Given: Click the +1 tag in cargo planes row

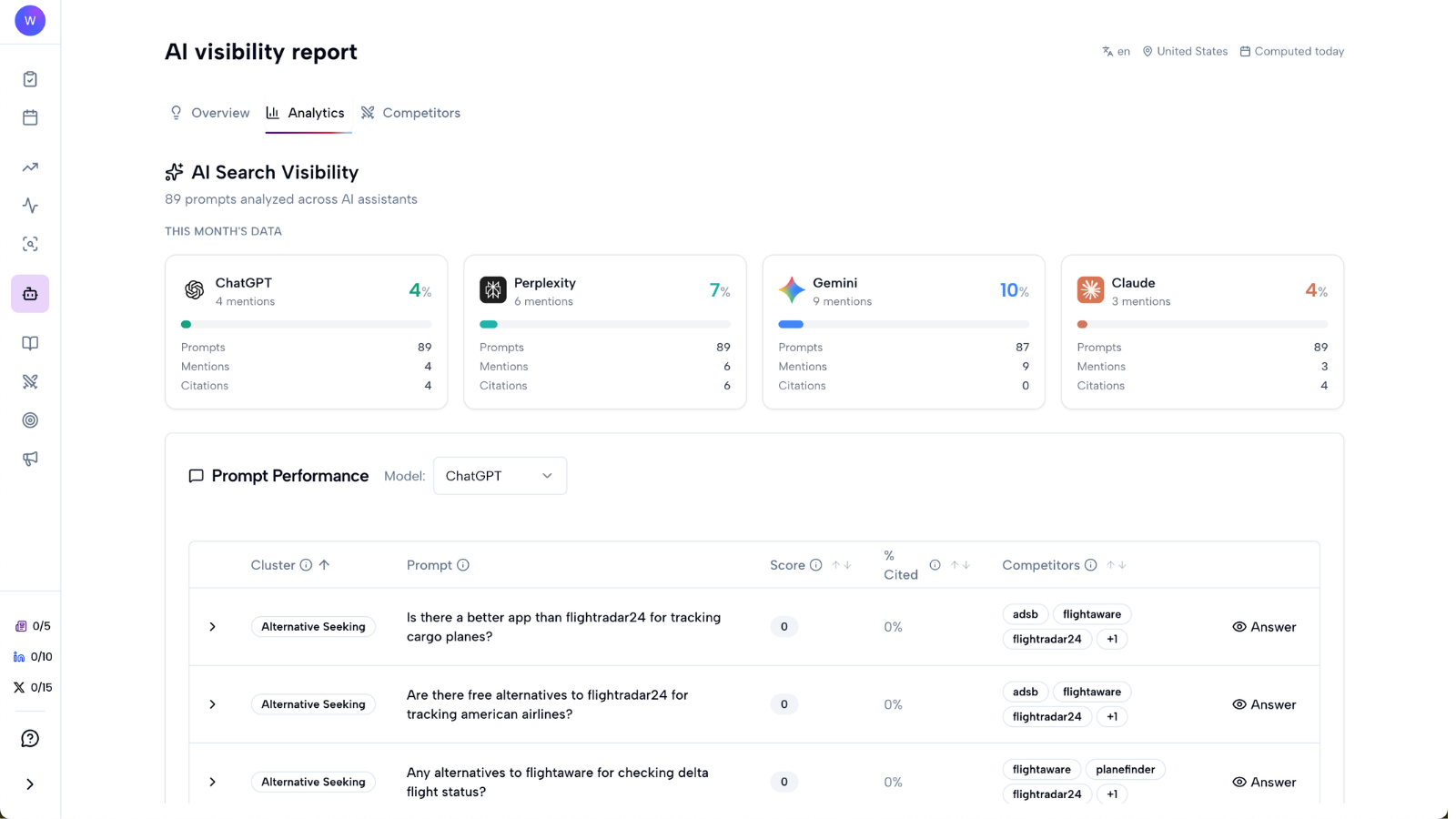Looking at the screenshot, I should point(1112,639).
